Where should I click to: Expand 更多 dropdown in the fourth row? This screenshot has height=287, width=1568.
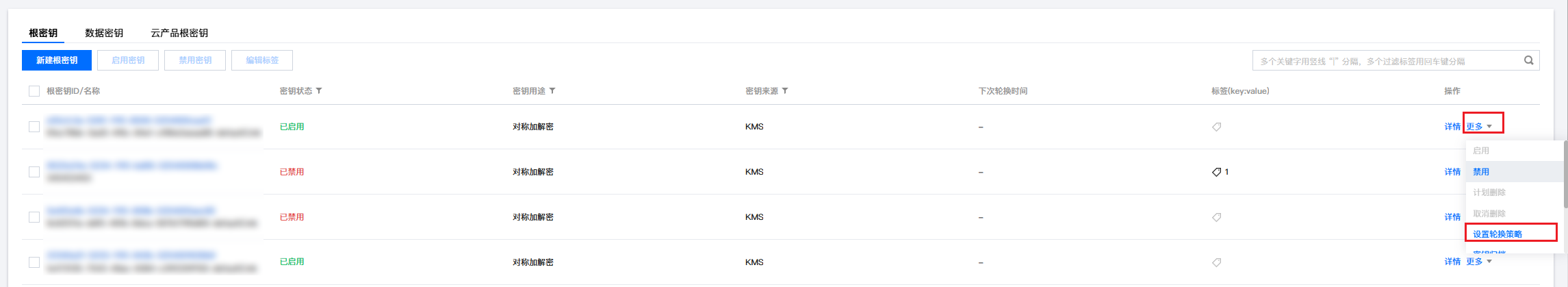coord(1479,262)
